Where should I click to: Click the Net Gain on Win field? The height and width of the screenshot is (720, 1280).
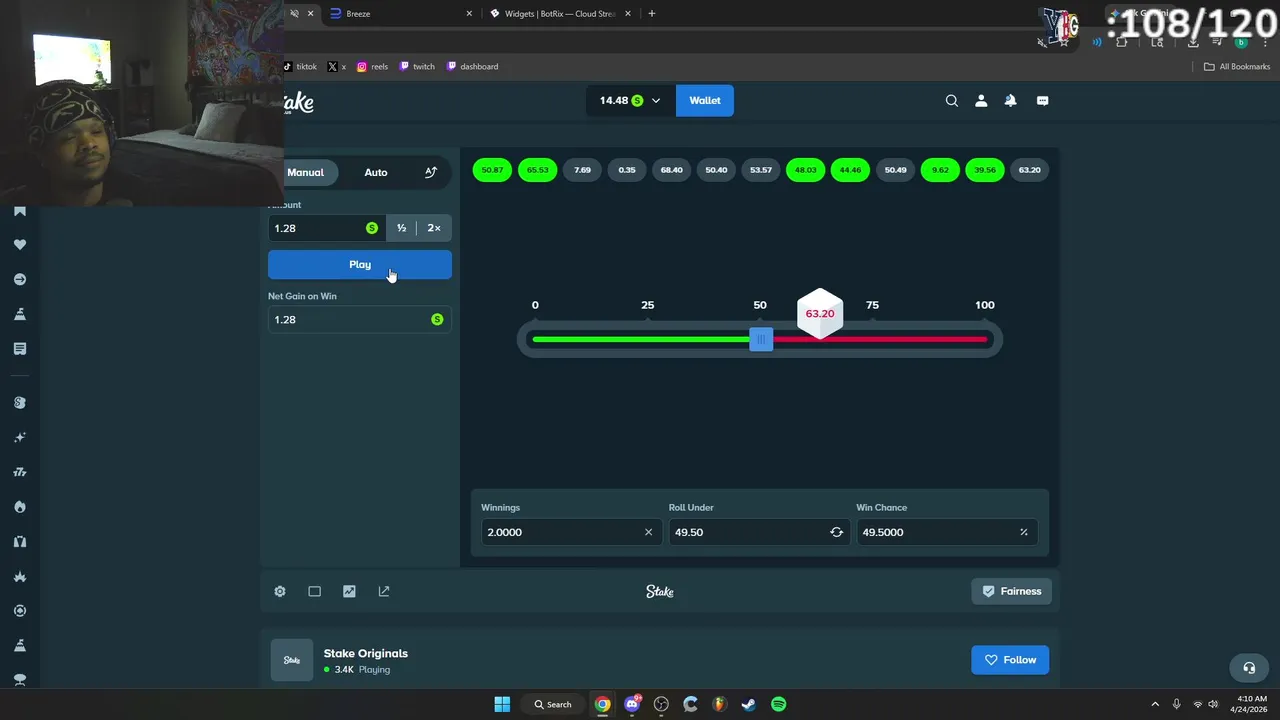point(360,319)
